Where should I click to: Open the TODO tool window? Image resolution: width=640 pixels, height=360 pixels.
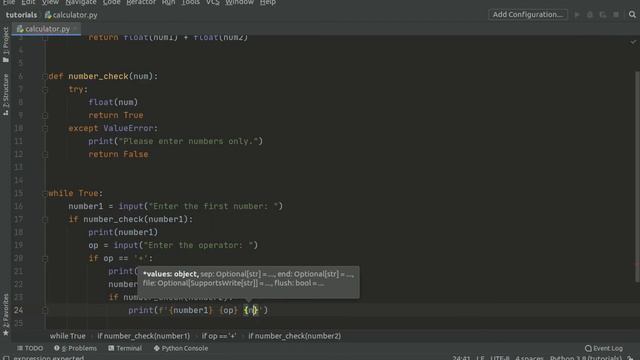30,348
